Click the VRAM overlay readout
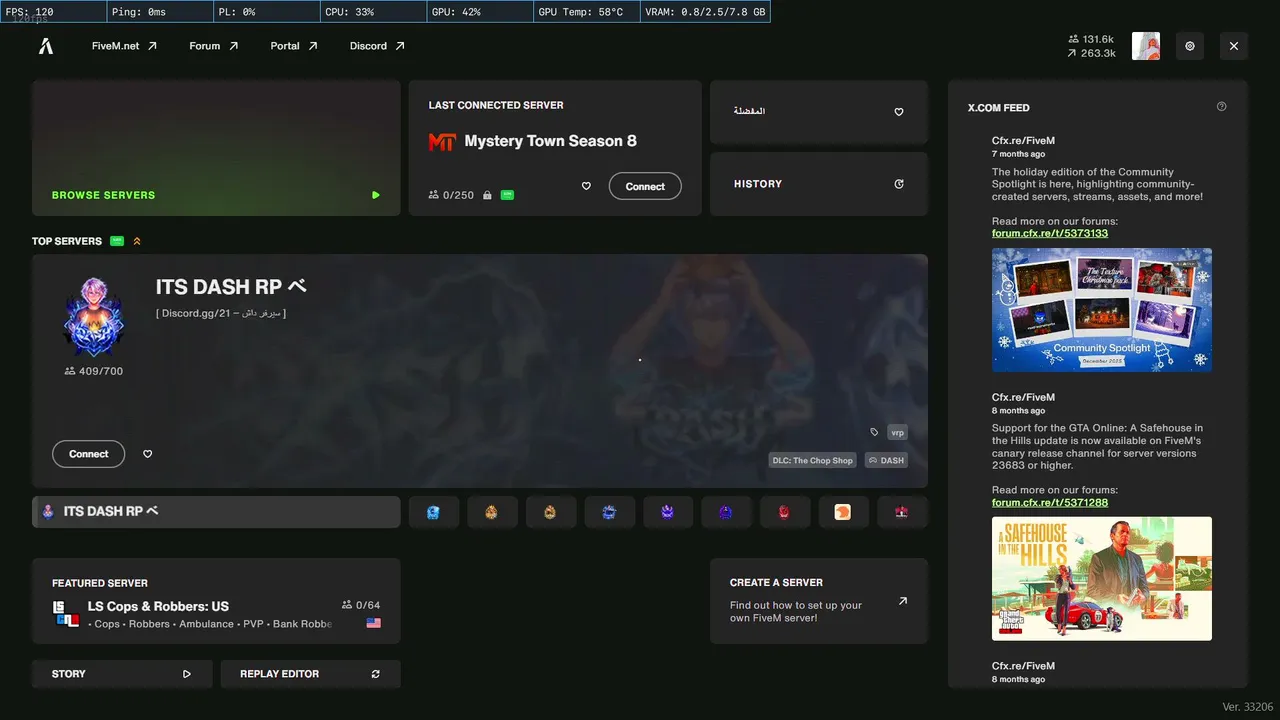 (x=705, y=12)
